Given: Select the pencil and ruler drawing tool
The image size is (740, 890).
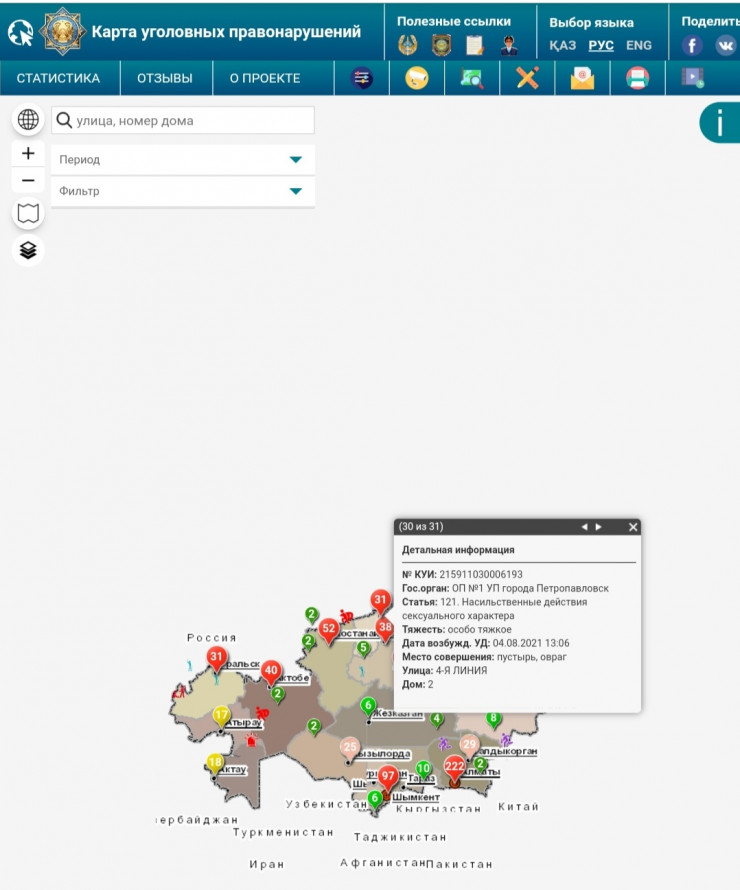Looking at the screenshot, I should 527,78.
